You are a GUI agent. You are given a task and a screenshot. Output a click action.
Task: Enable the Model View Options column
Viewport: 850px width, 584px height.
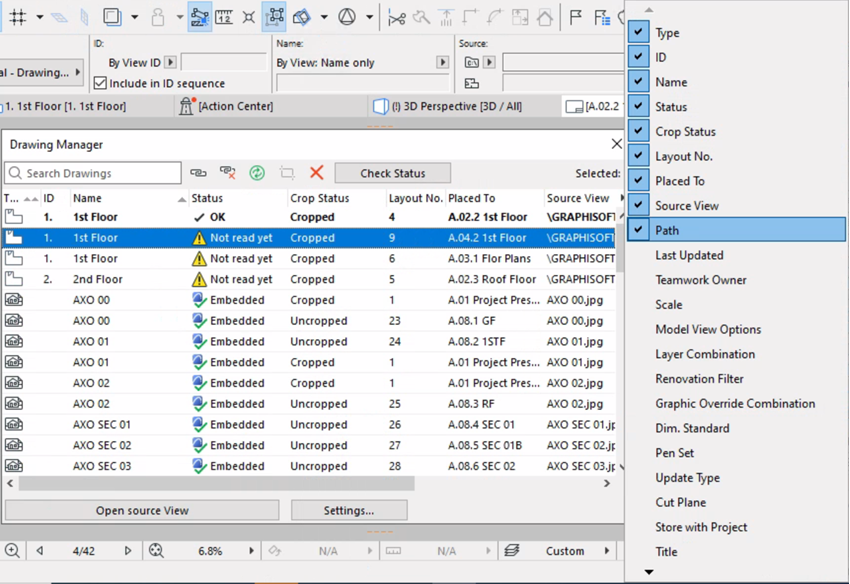708,329
